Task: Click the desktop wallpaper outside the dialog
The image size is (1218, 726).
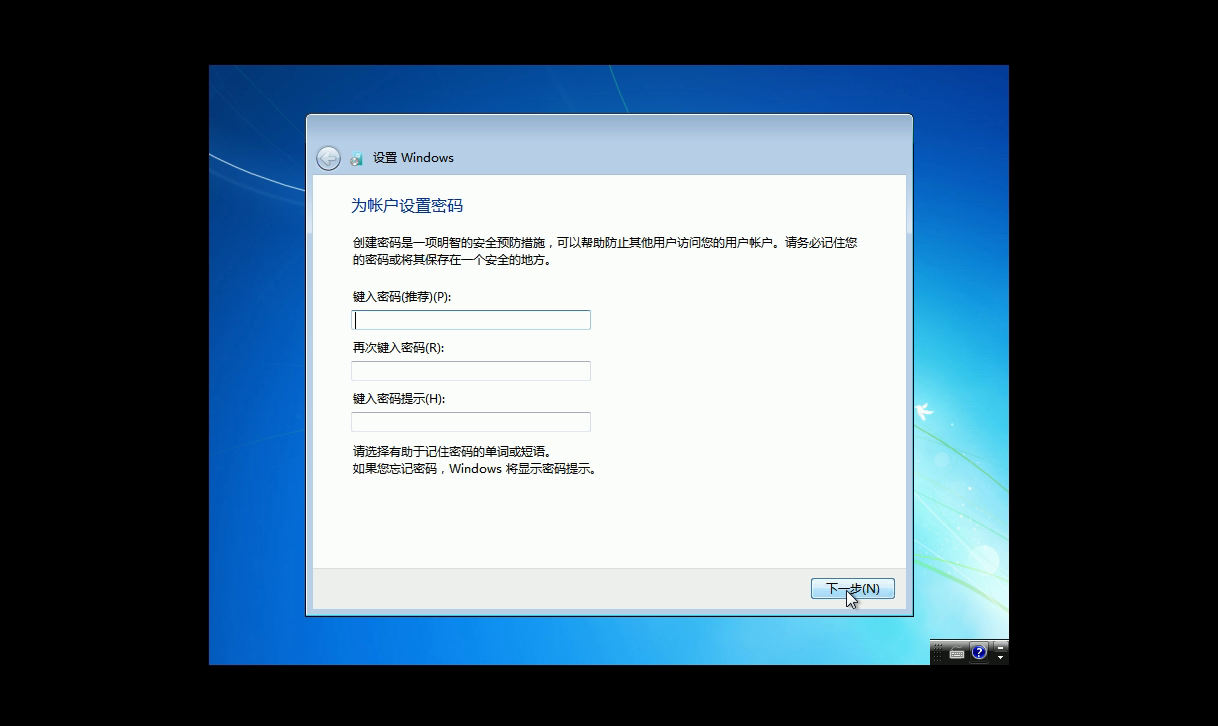Action: pyautogui.click(x=260, y=400)
